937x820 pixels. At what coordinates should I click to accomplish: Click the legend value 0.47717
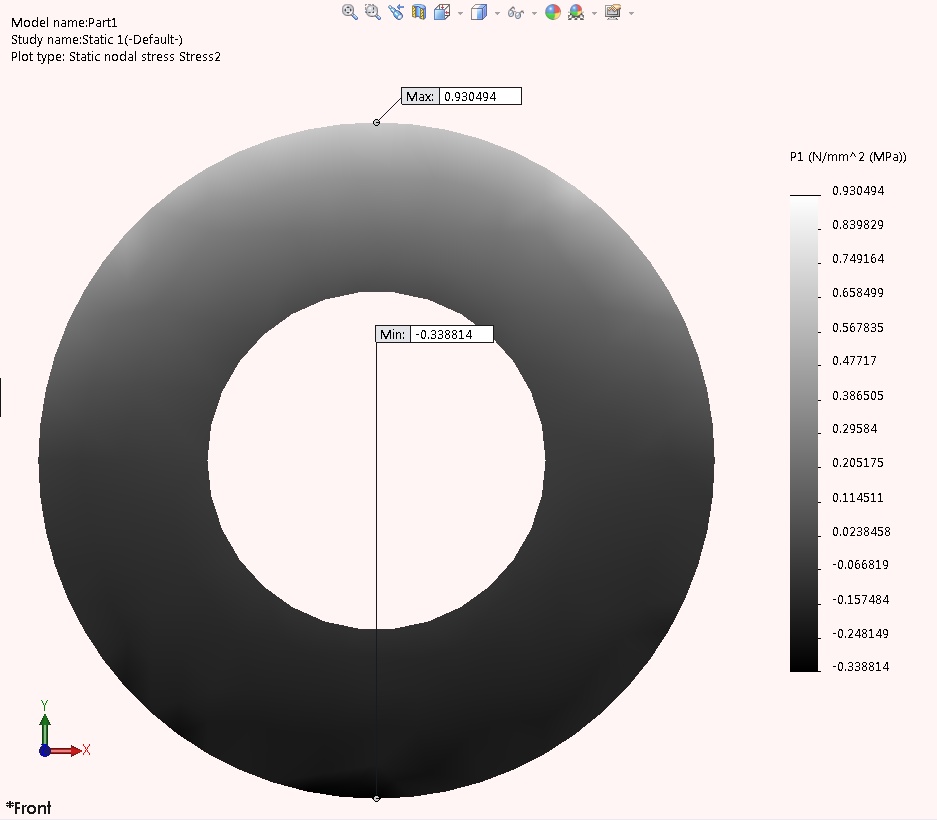(x=854, y=361)
